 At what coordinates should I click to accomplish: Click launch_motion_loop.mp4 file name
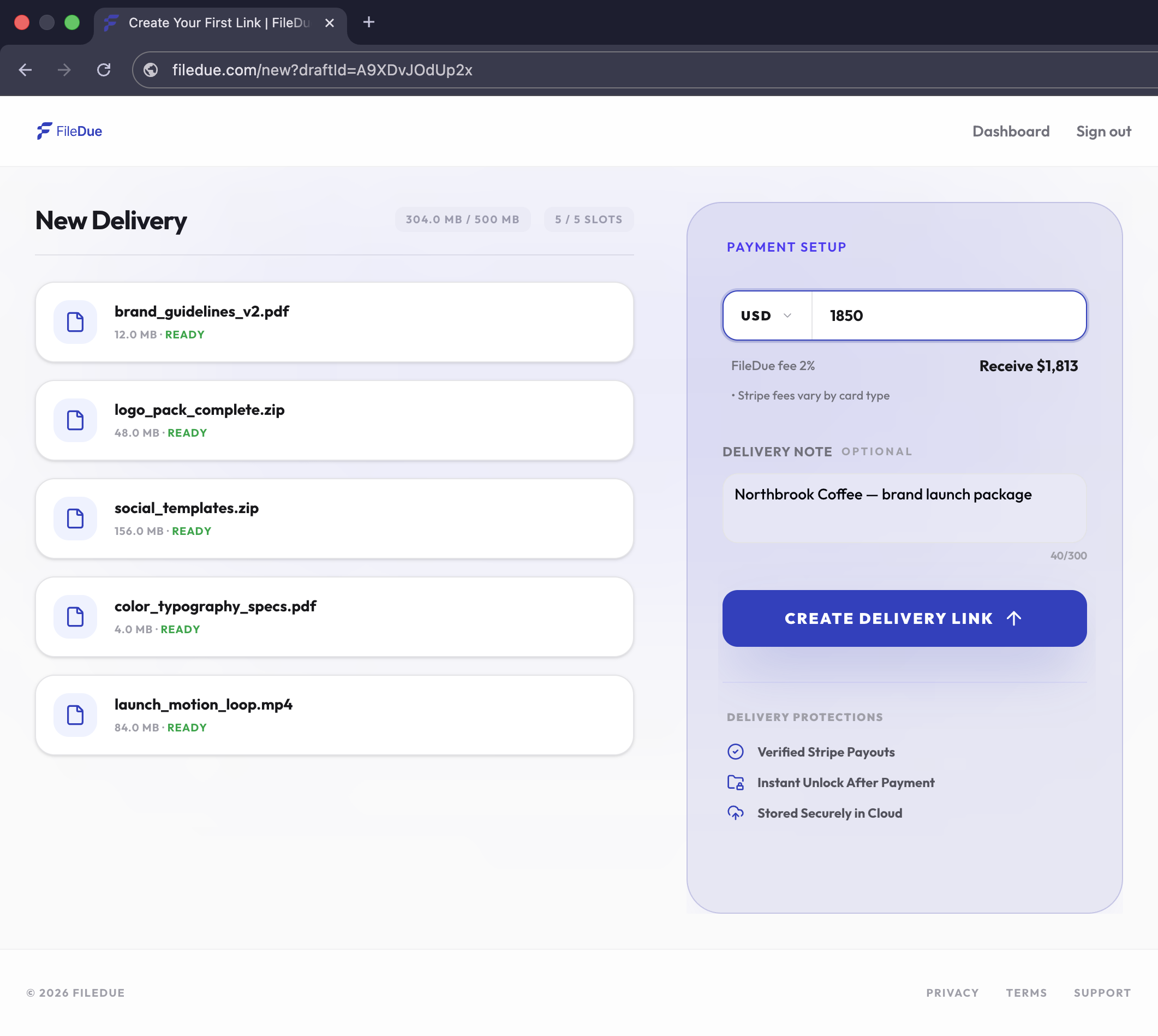(203, 704)
